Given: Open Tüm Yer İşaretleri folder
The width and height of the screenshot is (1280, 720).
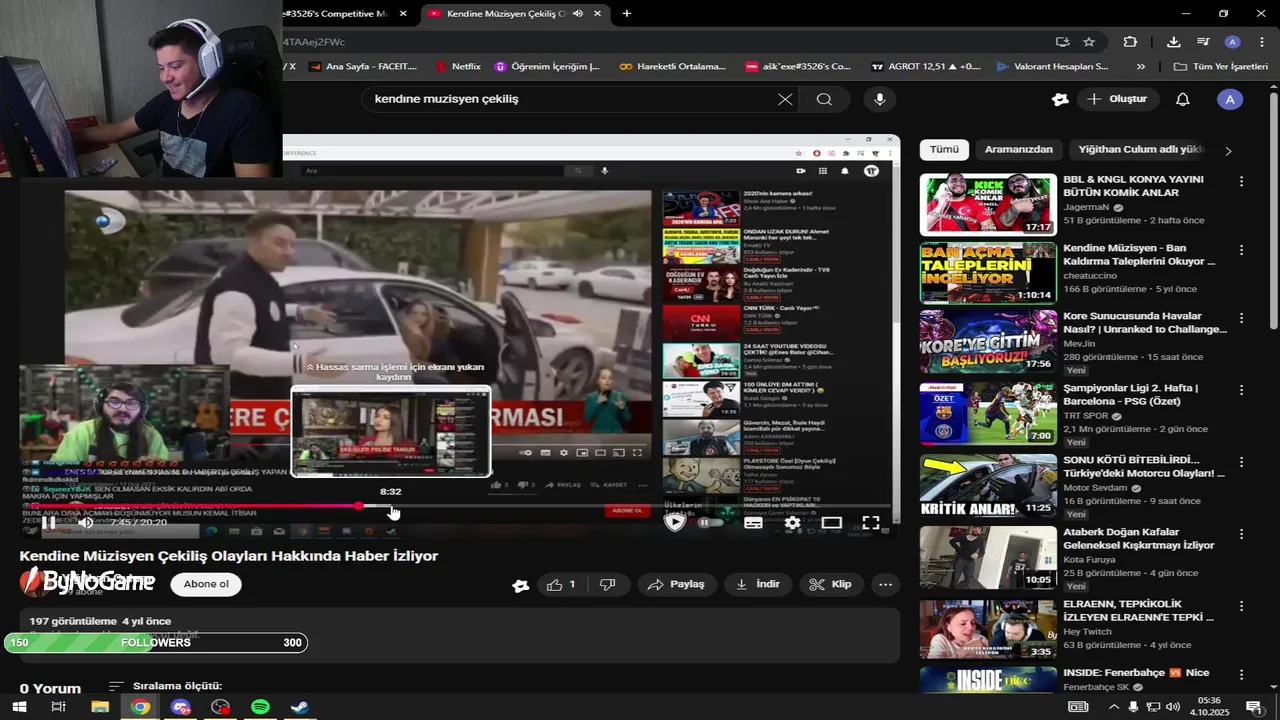Looking at the screenshot, I should coord(1221,67).
